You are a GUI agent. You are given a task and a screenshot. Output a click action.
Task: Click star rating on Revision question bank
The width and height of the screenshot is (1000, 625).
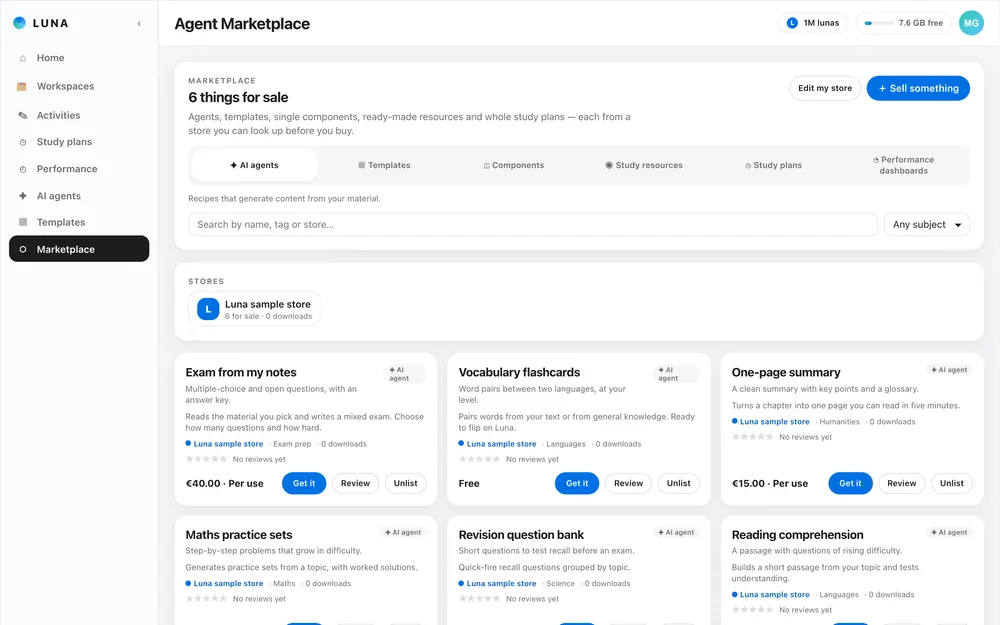(479, 599)
